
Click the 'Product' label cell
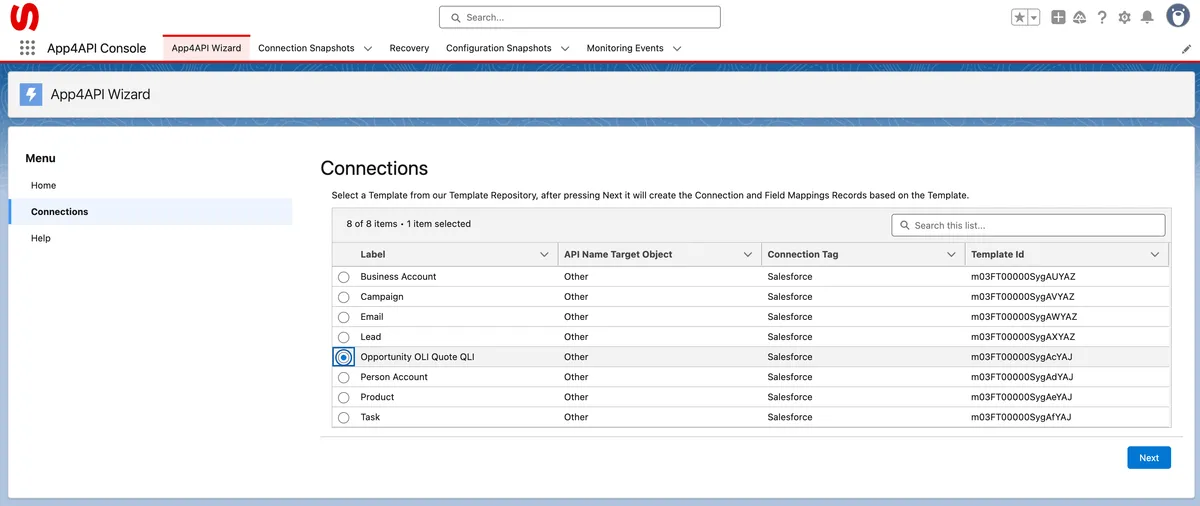coord(377,397)
